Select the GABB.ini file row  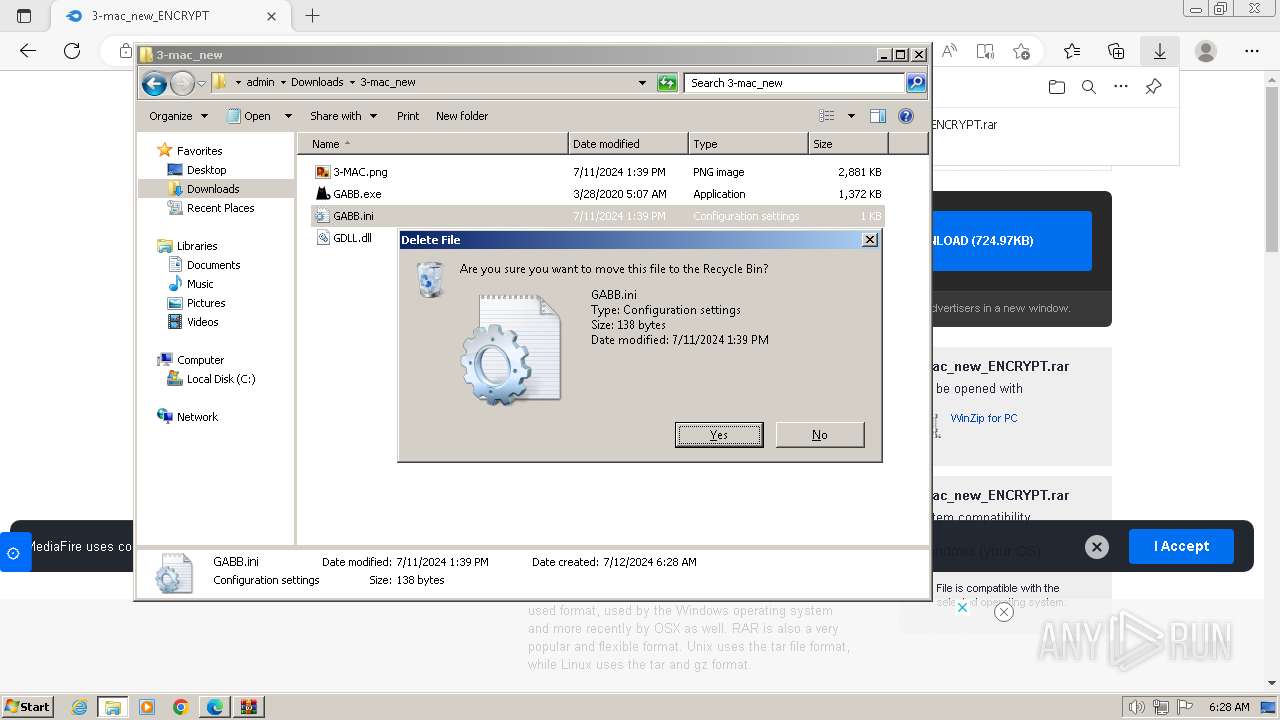click(x=598, y=216)
